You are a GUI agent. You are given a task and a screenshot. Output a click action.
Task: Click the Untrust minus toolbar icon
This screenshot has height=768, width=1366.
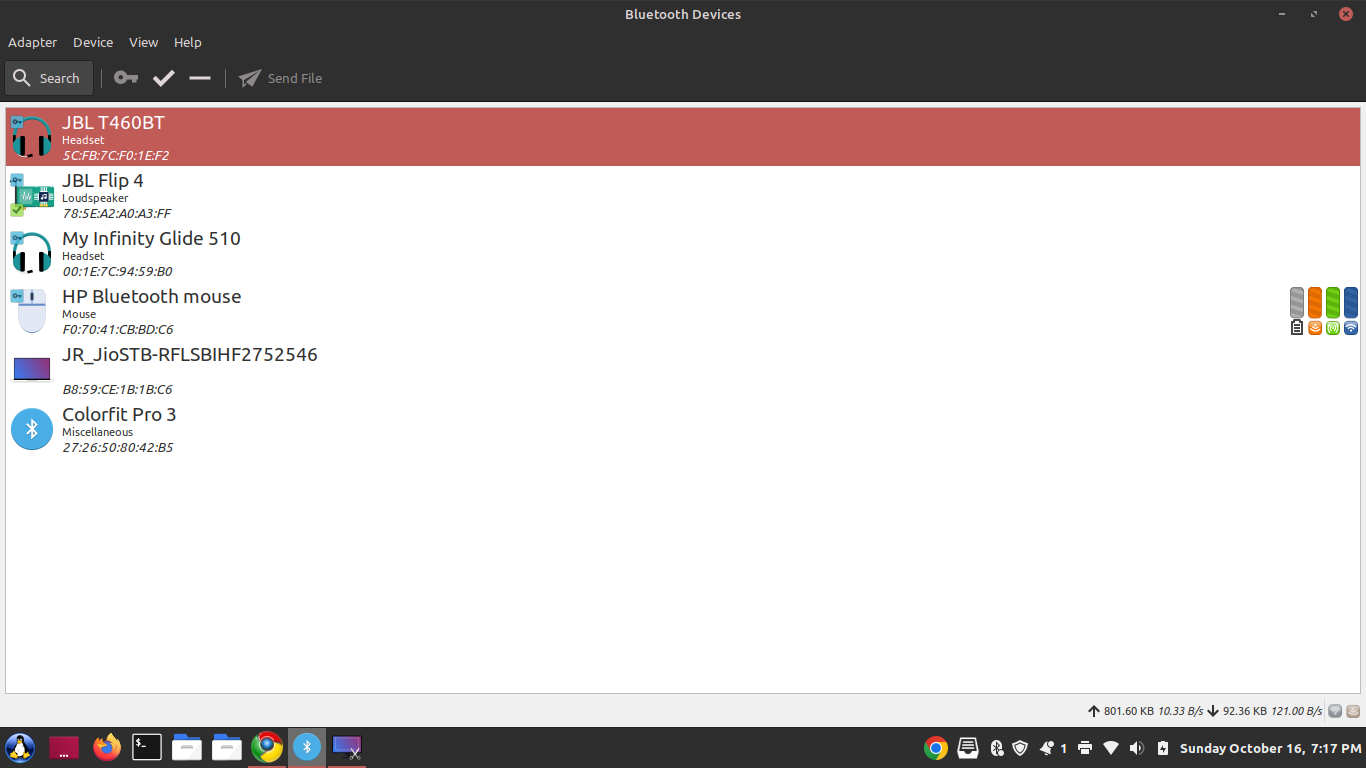click(x=199, y=77)
